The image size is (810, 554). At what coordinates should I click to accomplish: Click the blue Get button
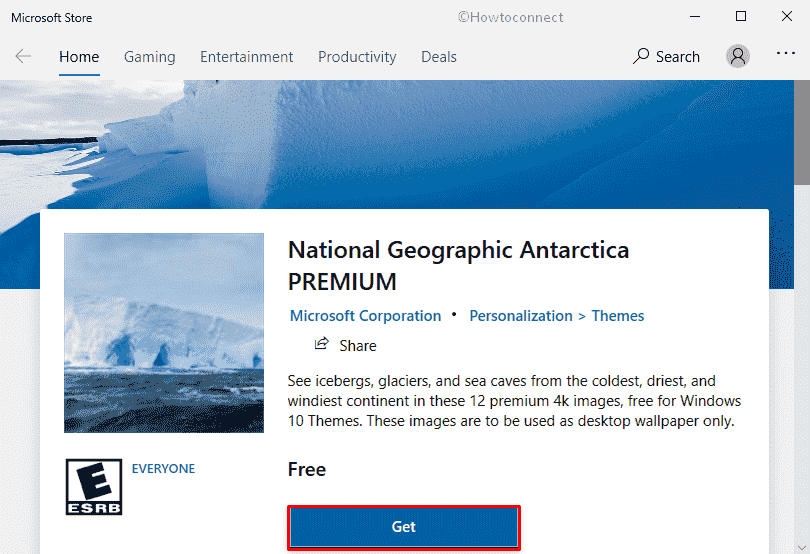click(x=404, y=527)
